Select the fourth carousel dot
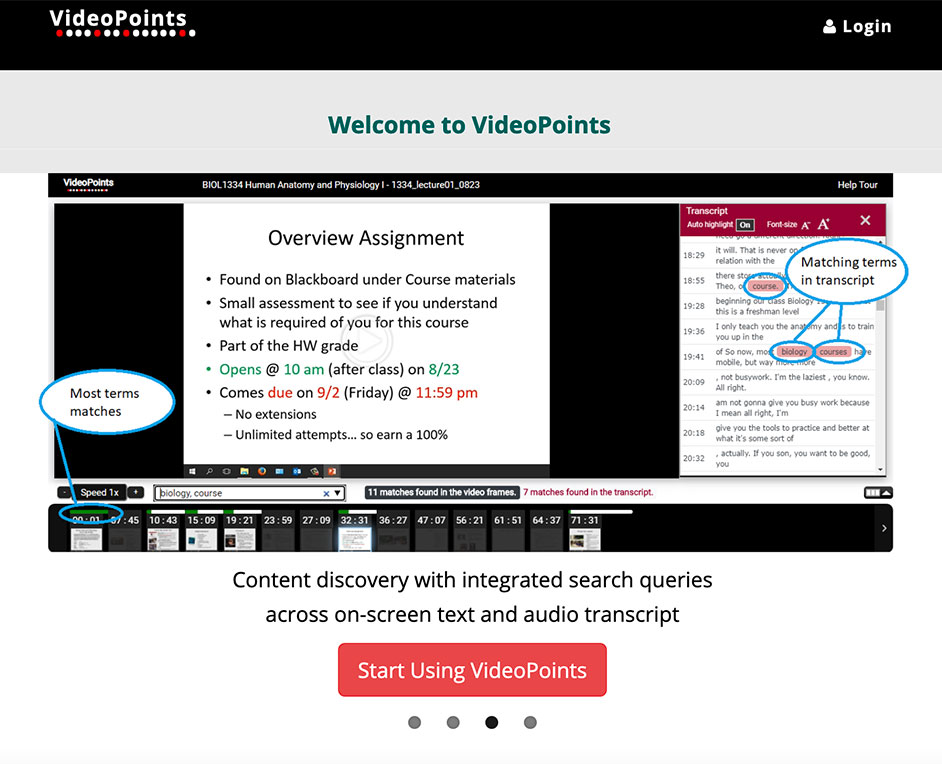 (530, 722)
